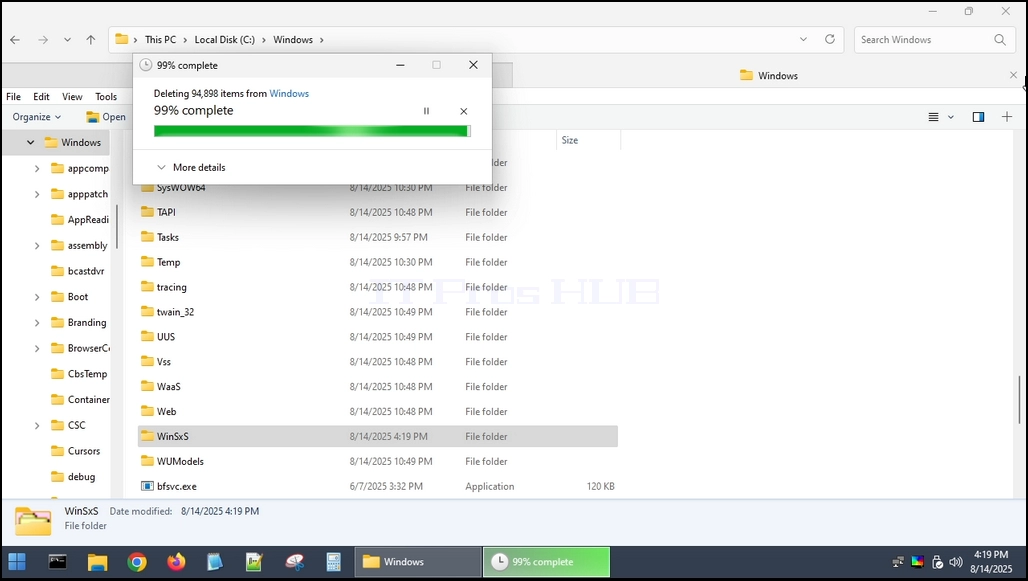This screenshot has width=1028, height=581.
Task: Select the twain_32 folder
Action: (x=175, y=312)
